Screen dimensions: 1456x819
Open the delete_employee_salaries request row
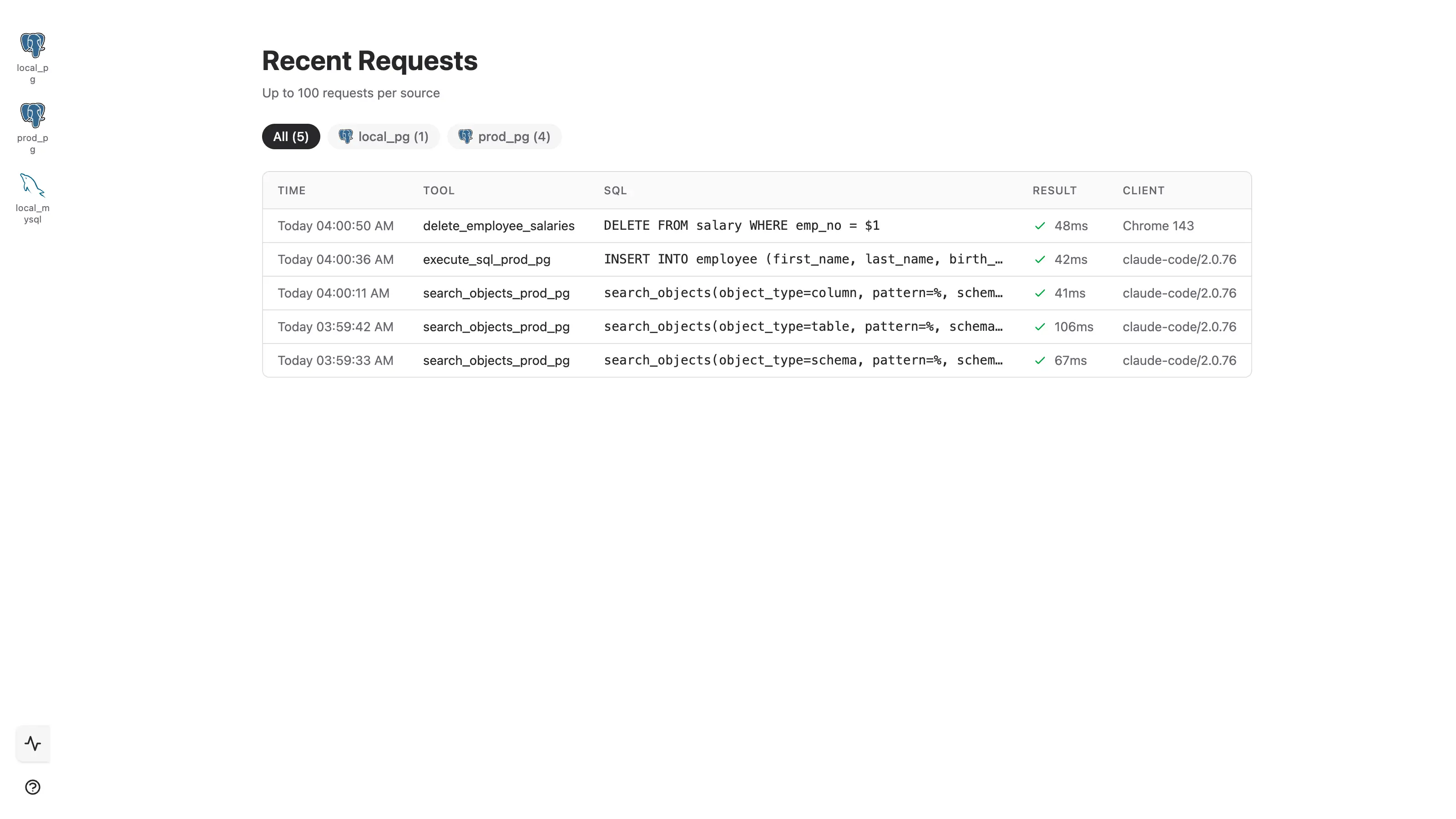coord(498,226)
